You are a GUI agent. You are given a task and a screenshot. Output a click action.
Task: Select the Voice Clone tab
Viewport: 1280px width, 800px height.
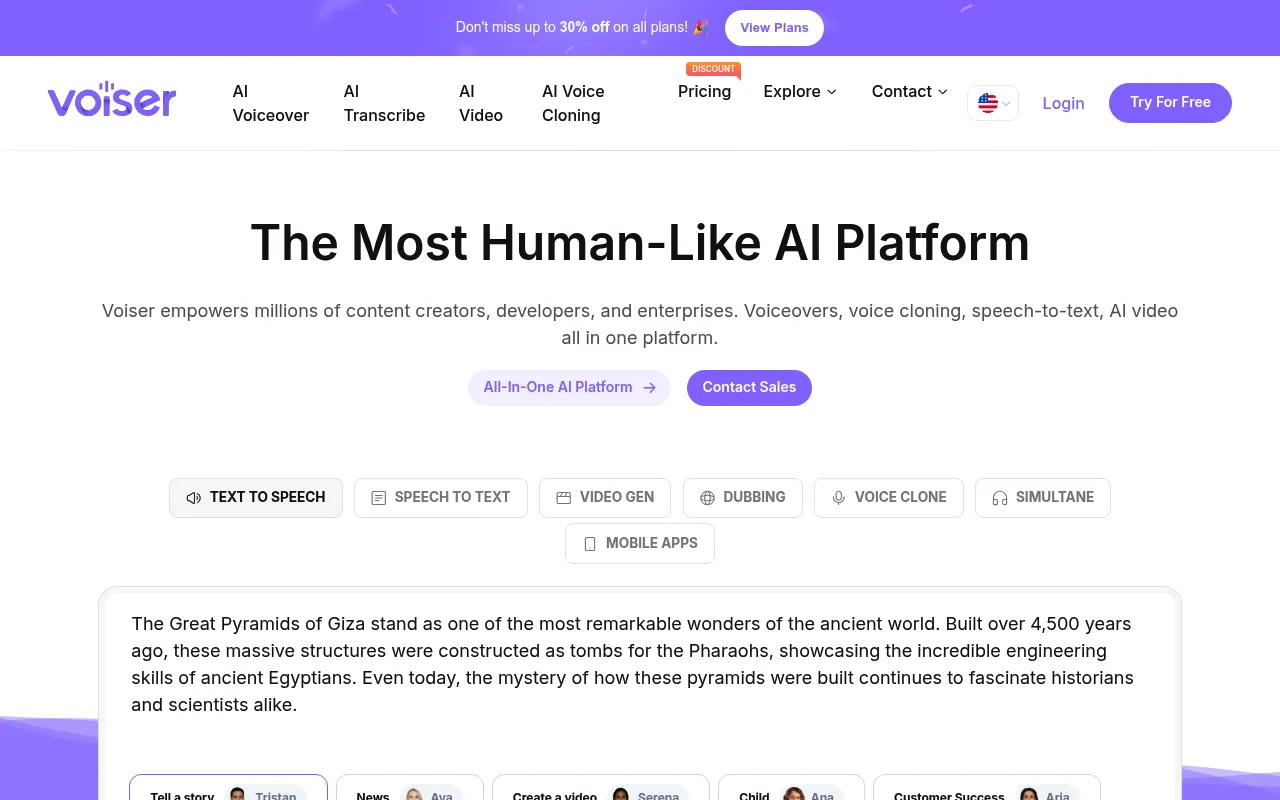pos(889,498)
